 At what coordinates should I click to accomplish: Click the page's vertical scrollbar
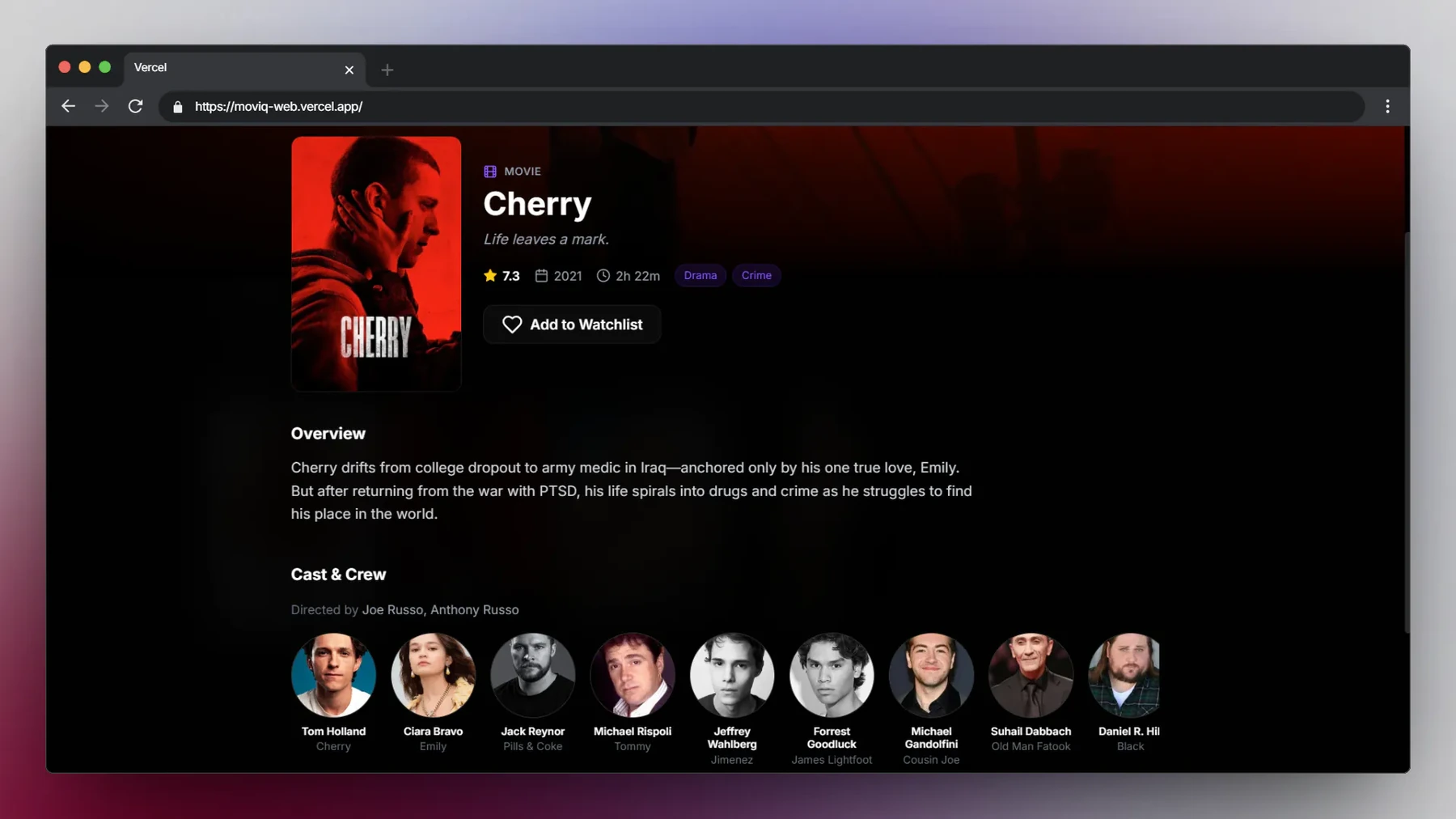pyautogui.click(x=1407, y=433)
